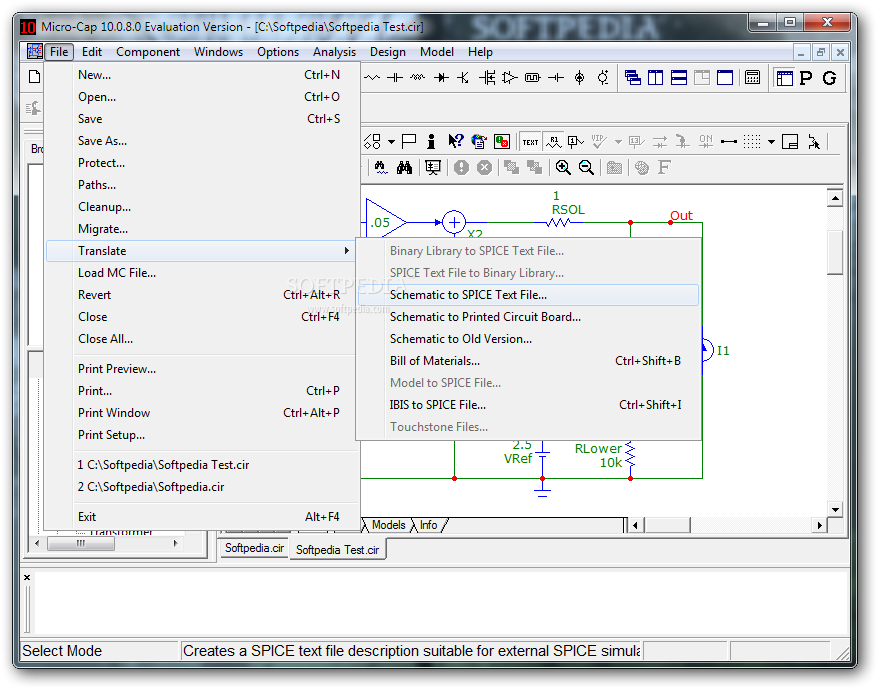The image size is (878, 689).
Task: Click the RLower resistor label
Action: 598,449
